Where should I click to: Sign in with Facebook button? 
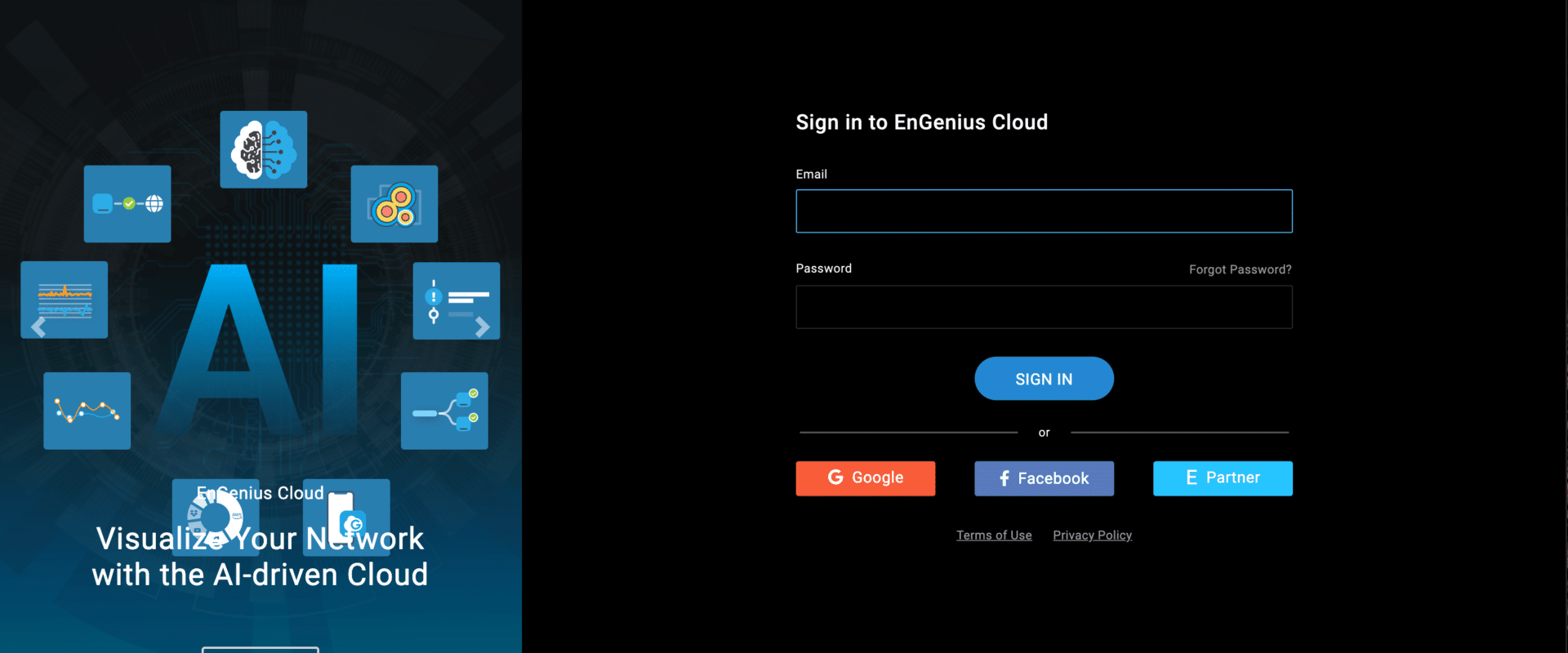pyautogui.click(x=1044, y=478)
